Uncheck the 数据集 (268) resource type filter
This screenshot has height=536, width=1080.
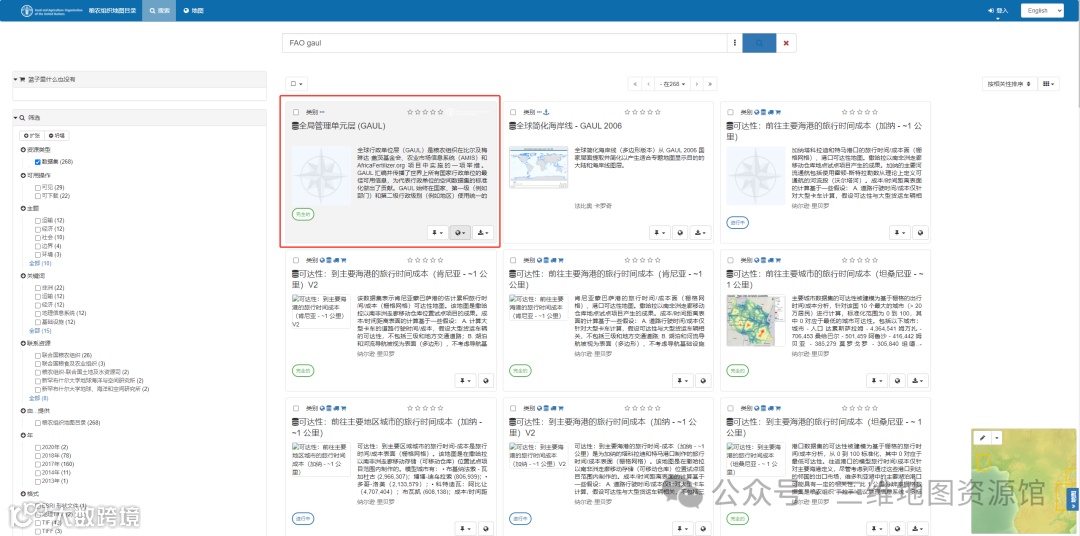click(38, 162)
